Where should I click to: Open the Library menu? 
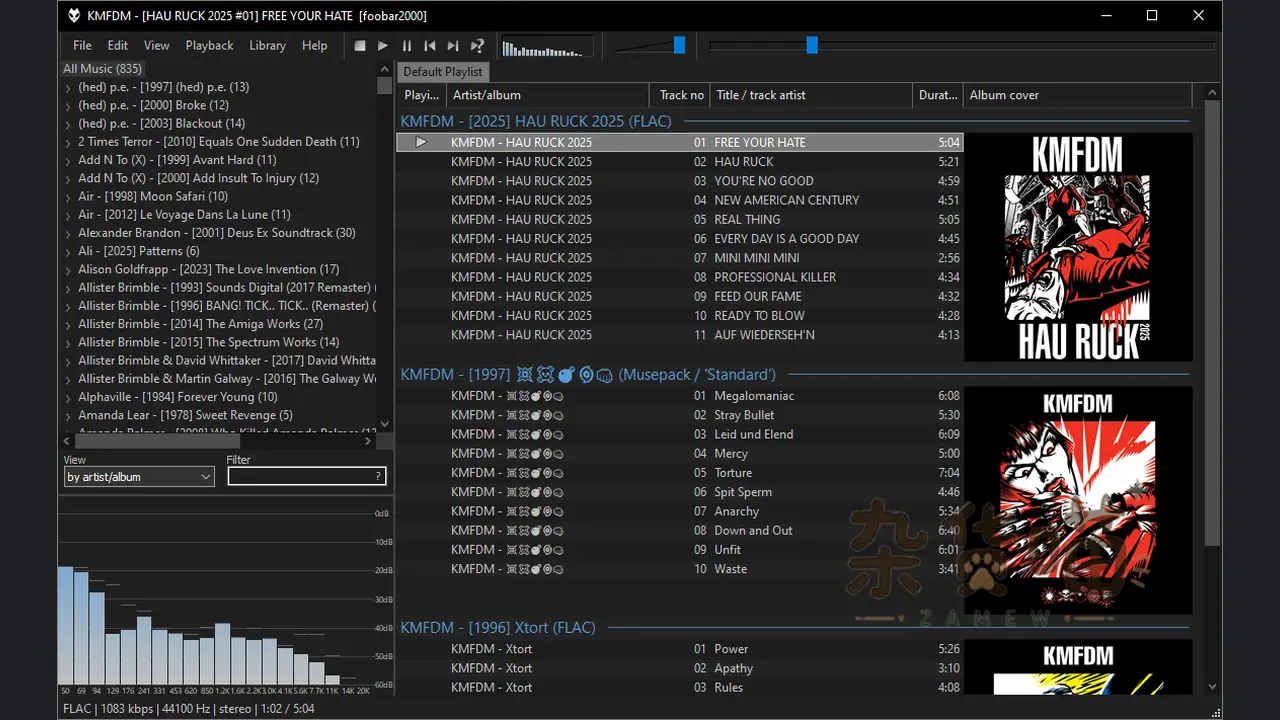coord(267,45)
